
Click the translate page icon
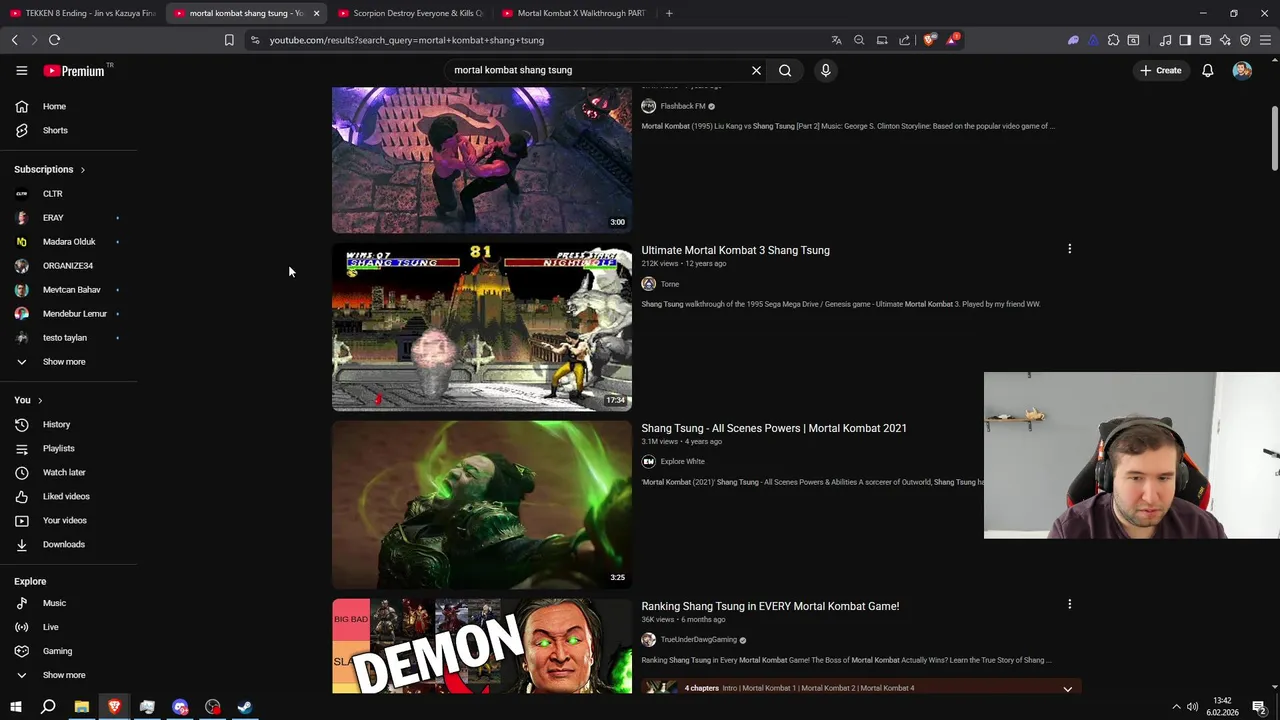(x=836, y=40)
